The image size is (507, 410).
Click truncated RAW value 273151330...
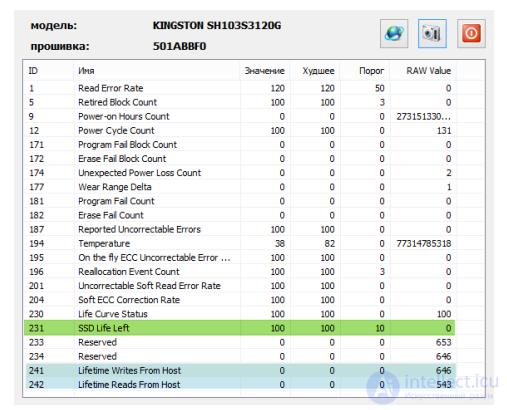point(423,117)
